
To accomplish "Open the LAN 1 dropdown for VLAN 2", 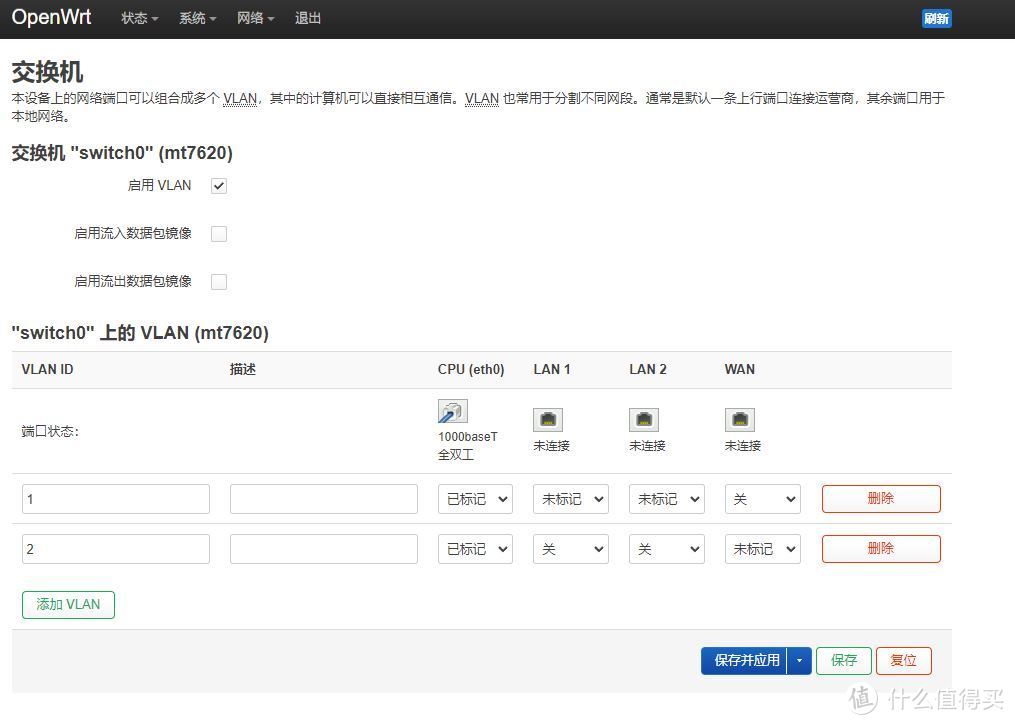I will point(570,548).
